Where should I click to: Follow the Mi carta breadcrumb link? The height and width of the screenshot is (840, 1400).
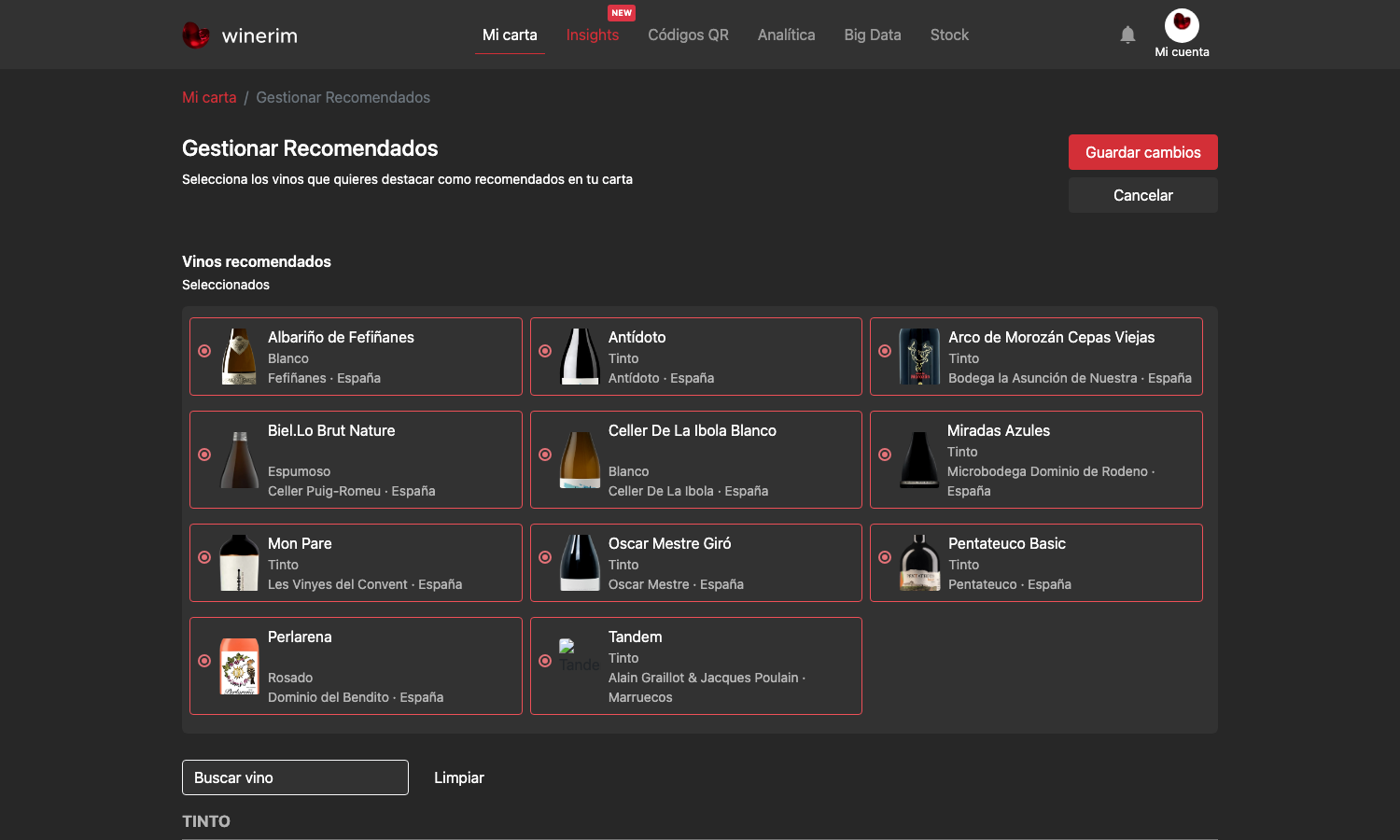click(209, 97)
